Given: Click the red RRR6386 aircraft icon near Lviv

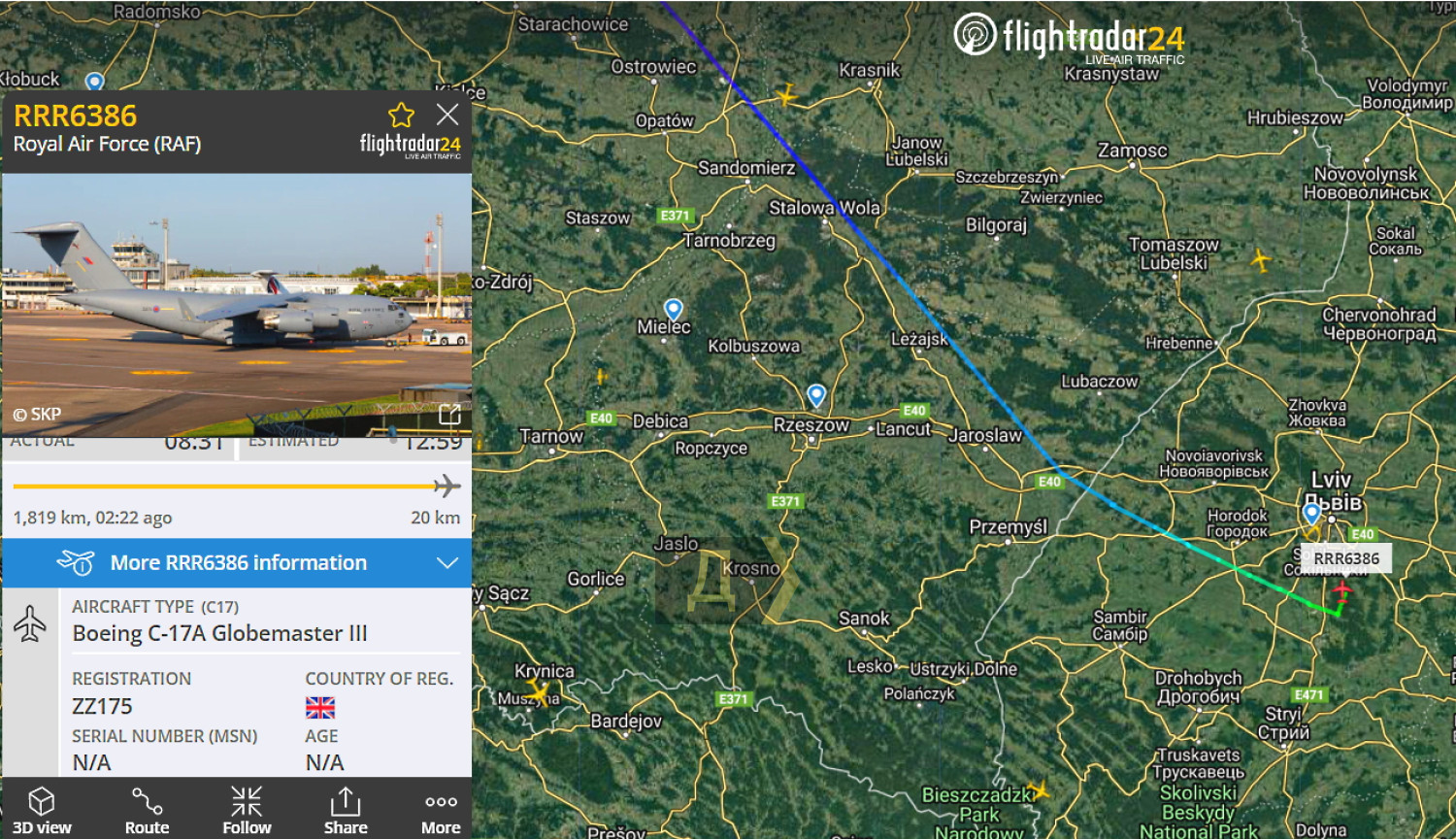Looking at the screenshot, I should [x=1341, y=591].
